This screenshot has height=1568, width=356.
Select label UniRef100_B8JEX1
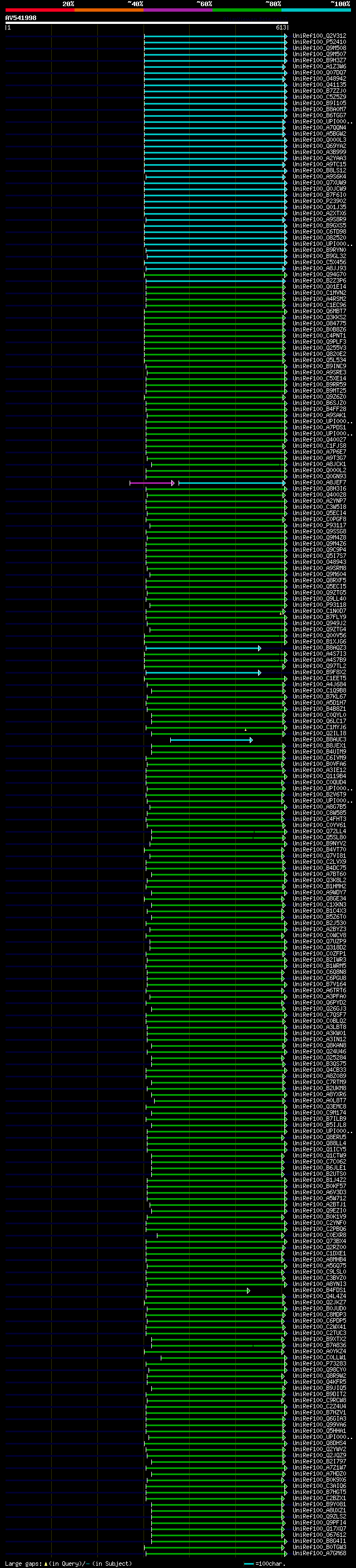pyautogui.click(x=319, y=746)
